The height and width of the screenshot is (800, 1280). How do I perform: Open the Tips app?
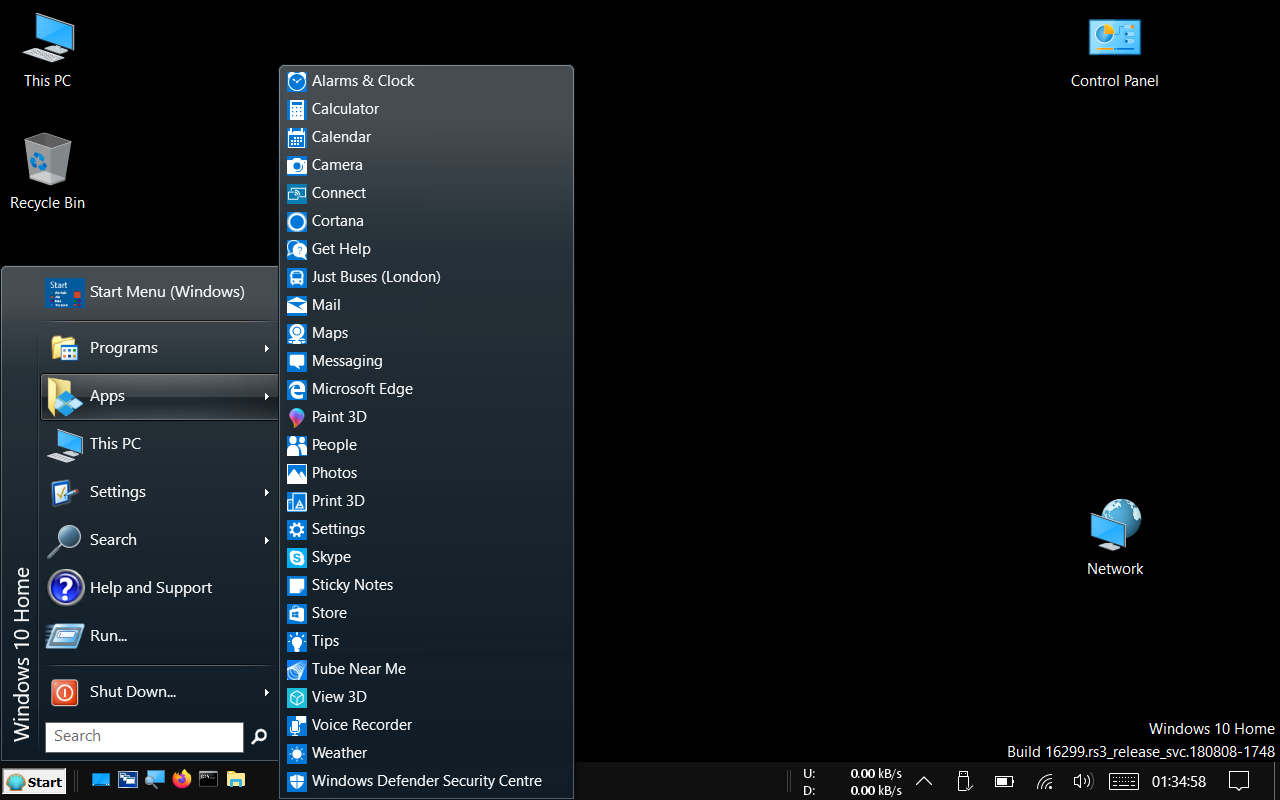pyautogui.click(x=426, y=641)
